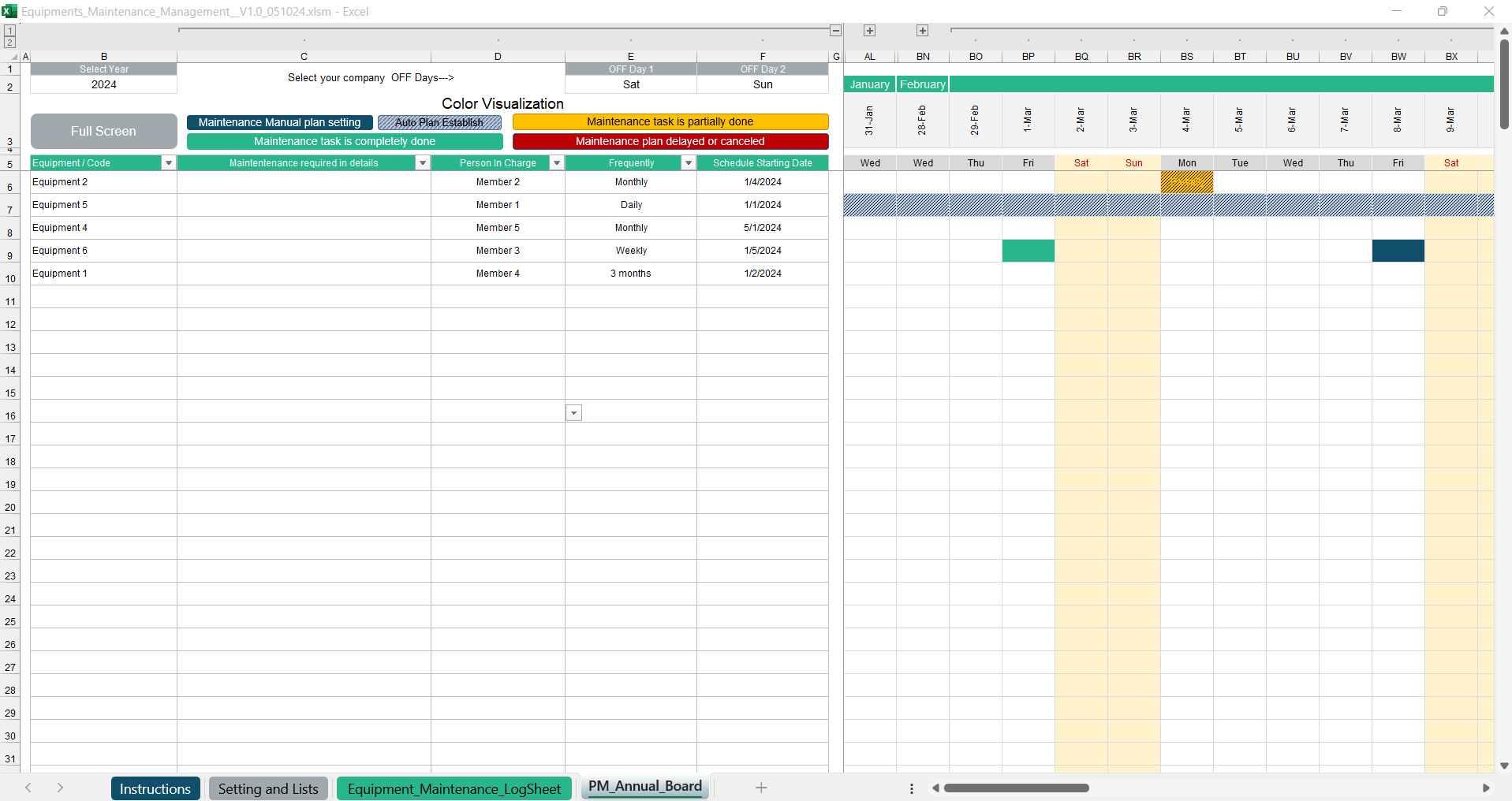Click the Excel app icon in title bar
The width and height of the screenshot is (1512, 801).
tap(9, 11)
